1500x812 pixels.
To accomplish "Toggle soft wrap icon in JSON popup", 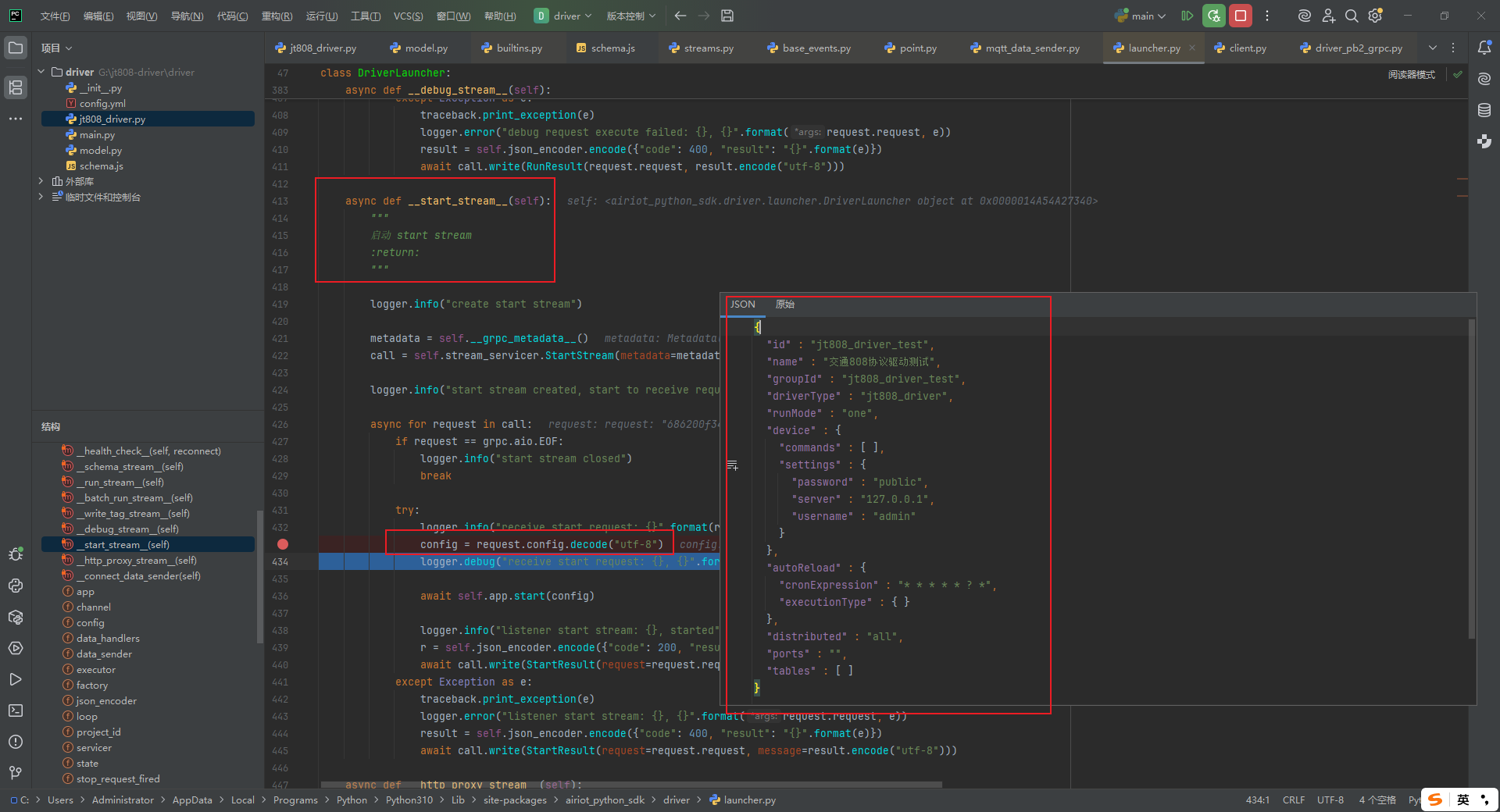I will tap(732, 465).
